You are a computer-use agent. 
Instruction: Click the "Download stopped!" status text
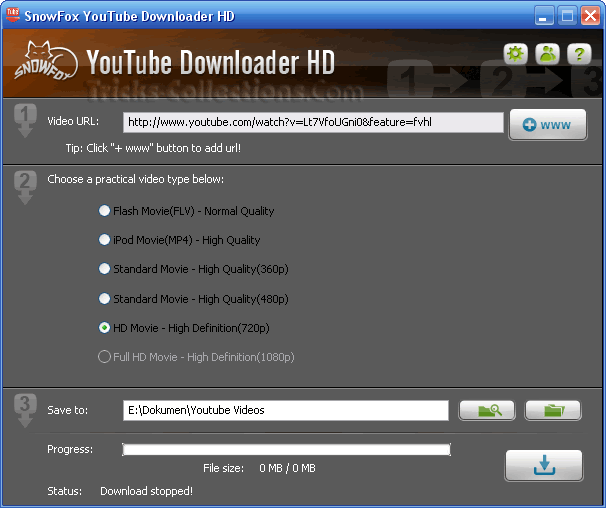click(146, 491)
